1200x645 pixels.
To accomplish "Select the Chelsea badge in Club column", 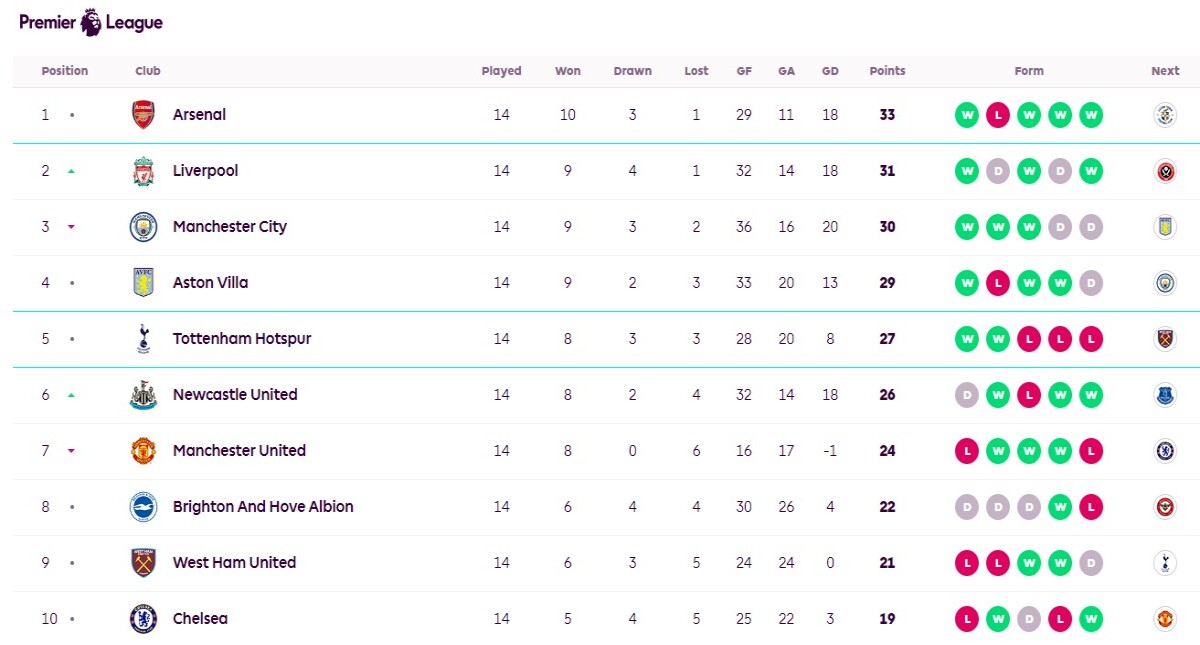I will [143, 619].
